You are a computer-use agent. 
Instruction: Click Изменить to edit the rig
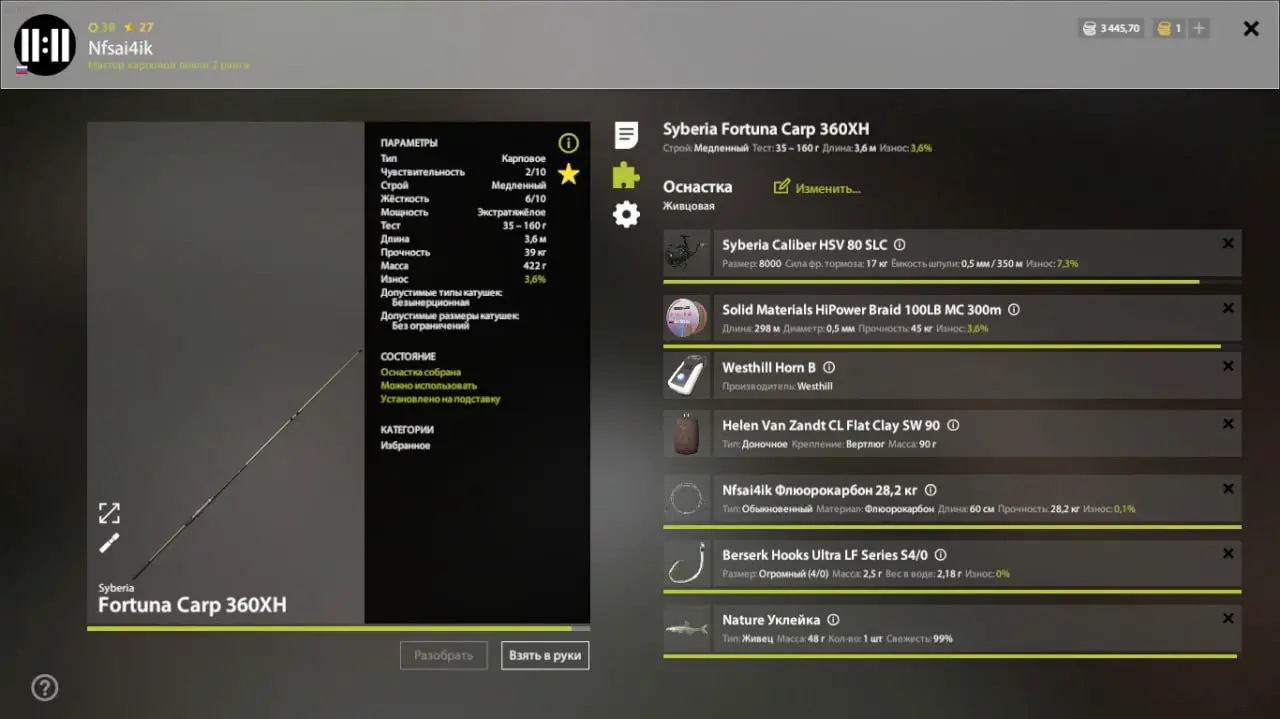(x=817, y=188)
